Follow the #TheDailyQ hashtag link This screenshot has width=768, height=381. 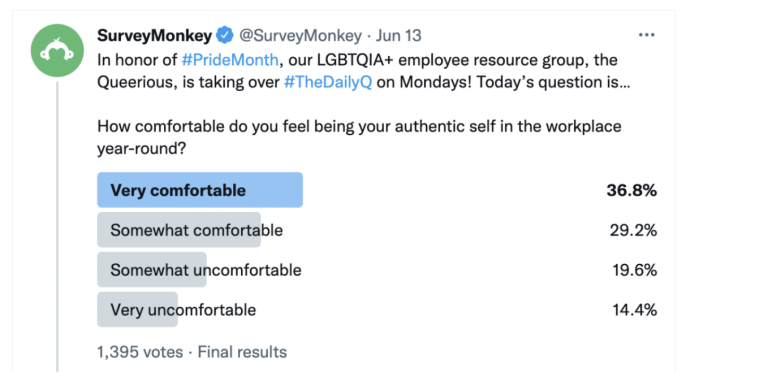[x=328, y=83]
